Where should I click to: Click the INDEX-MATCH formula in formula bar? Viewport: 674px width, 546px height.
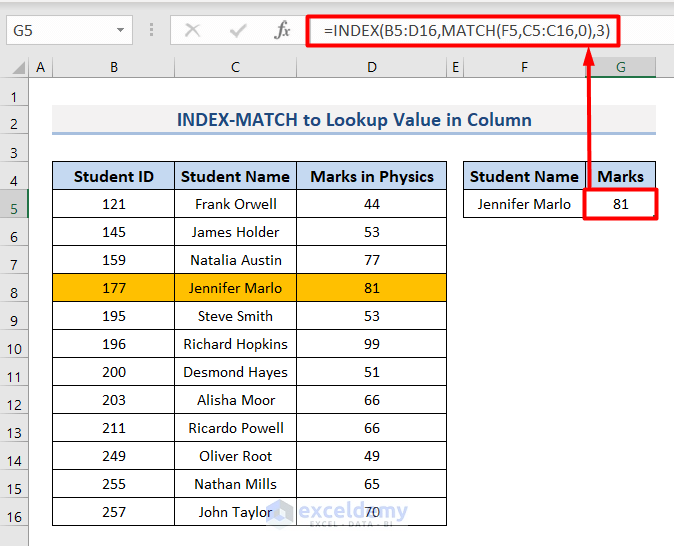pyautogui.click(x=467, y=31)
